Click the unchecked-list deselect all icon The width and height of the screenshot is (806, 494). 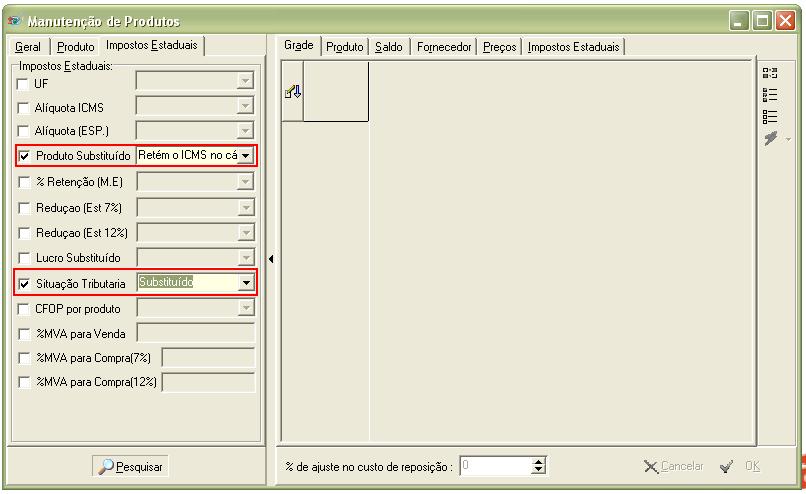point(770,117)
